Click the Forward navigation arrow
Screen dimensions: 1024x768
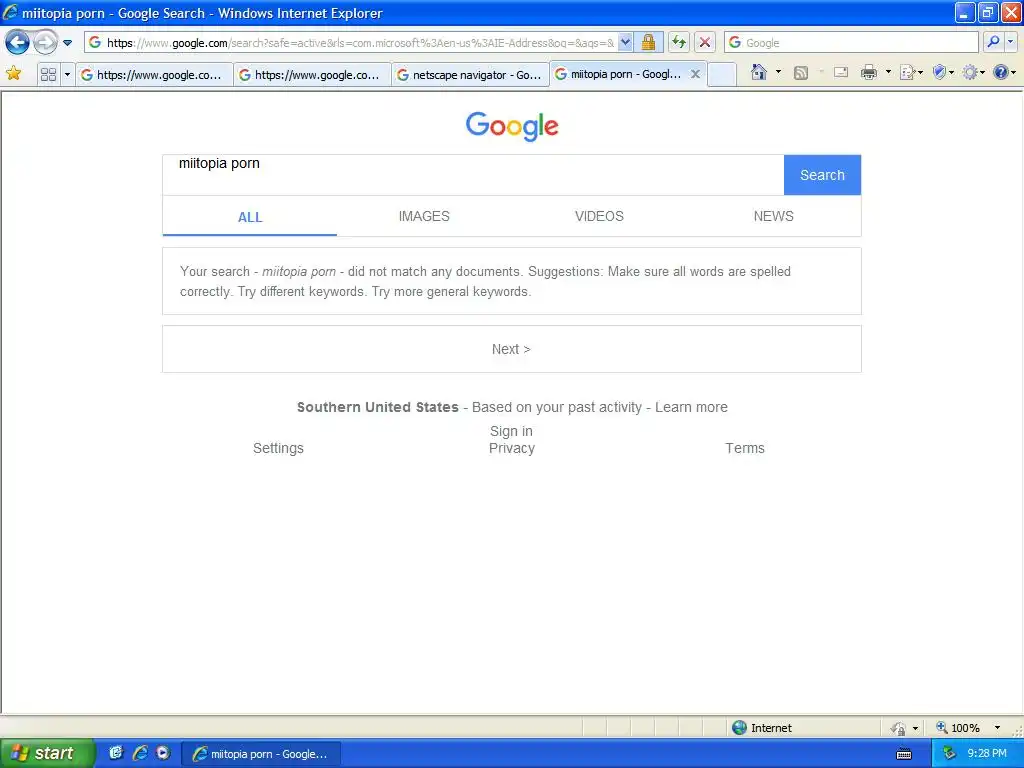coord(45,43)
